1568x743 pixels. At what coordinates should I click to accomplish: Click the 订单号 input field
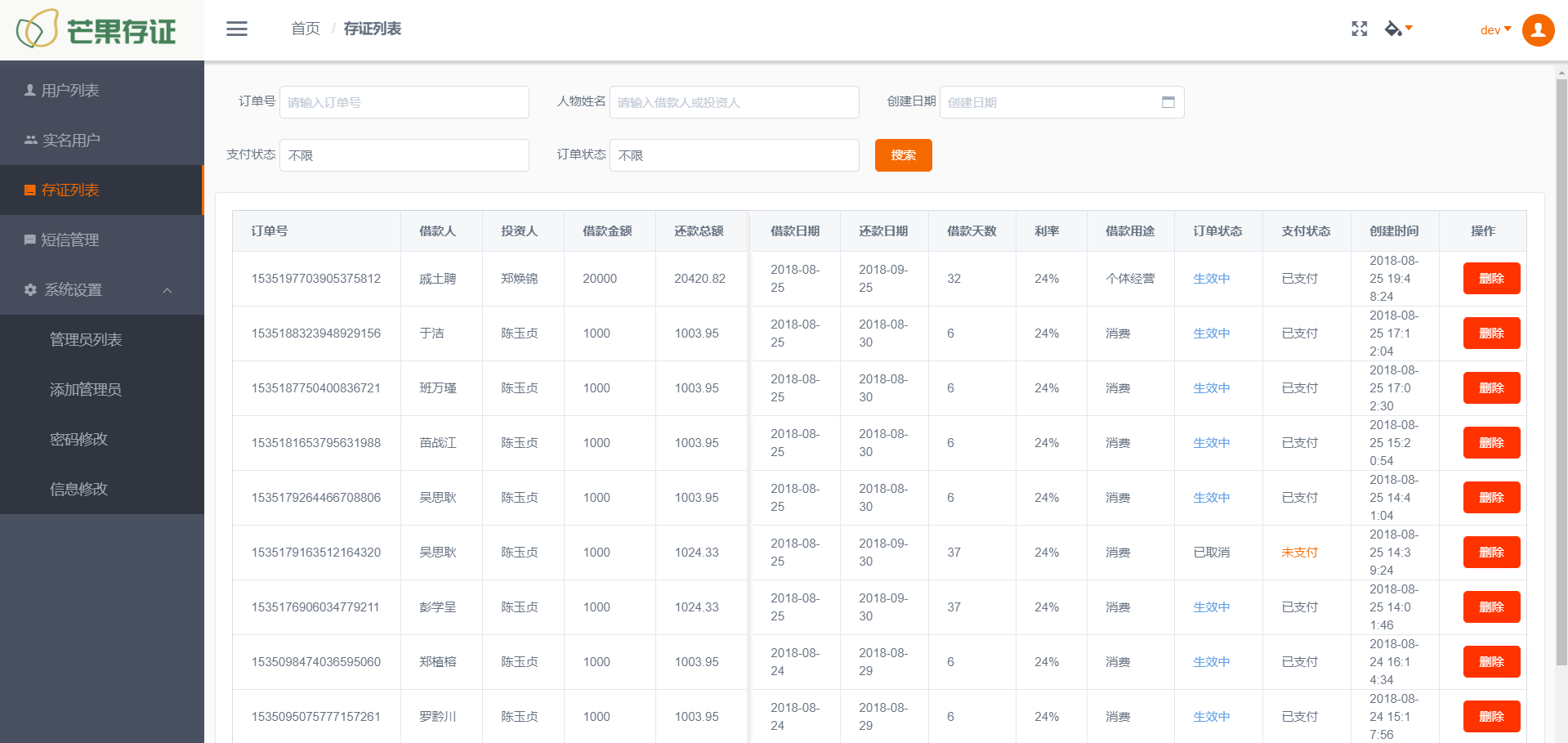click(404, 102)
